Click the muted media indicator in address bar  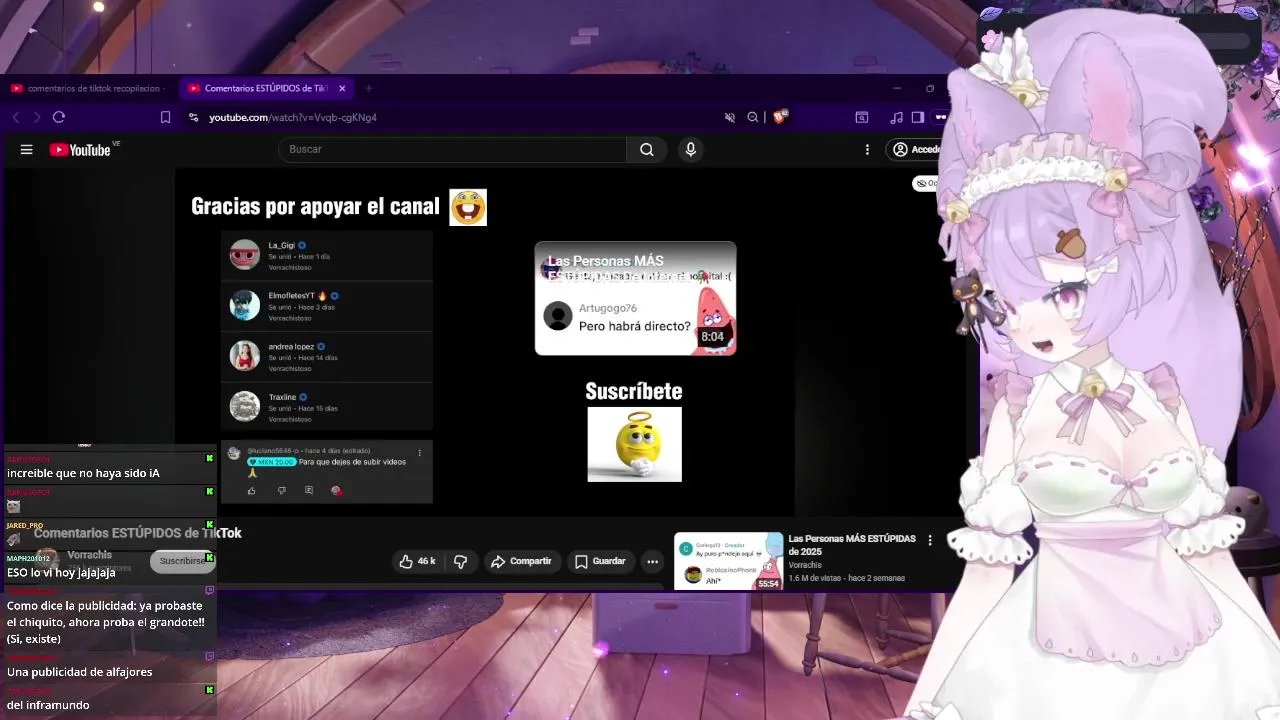click(730, 117)
